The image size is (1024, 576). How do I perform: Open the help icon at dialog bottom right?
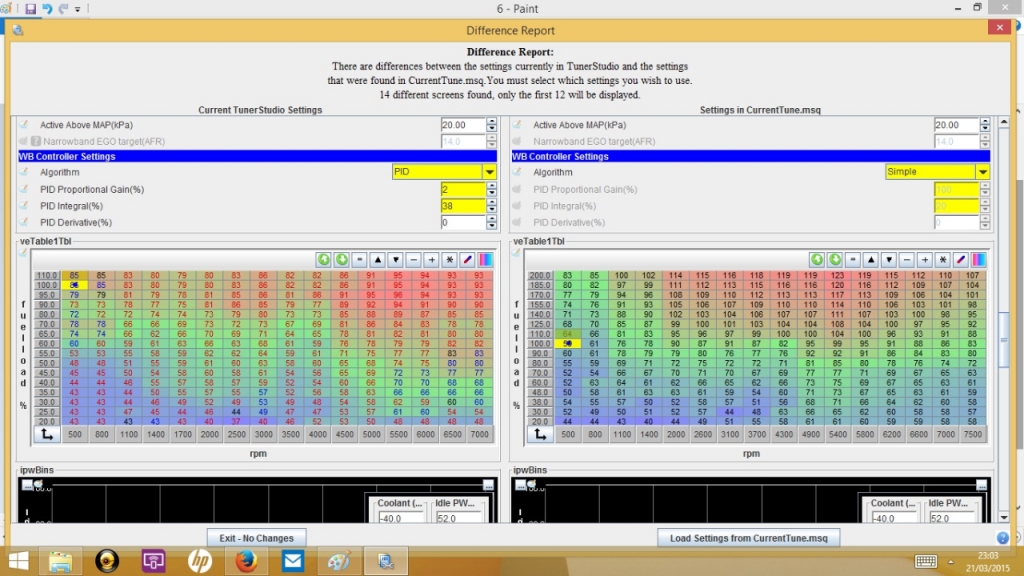point(1002,538)
